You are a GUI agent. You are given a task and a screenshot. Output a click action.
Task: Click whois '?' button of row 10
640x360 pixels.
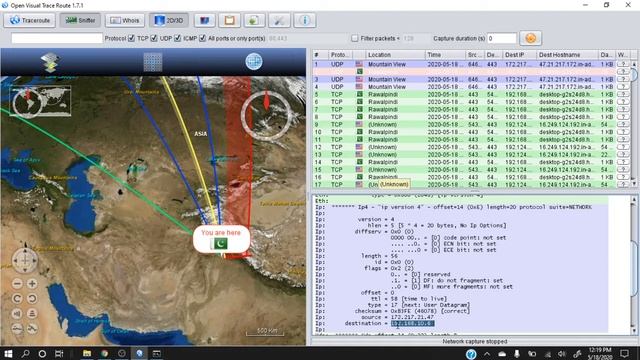point(623,132)
